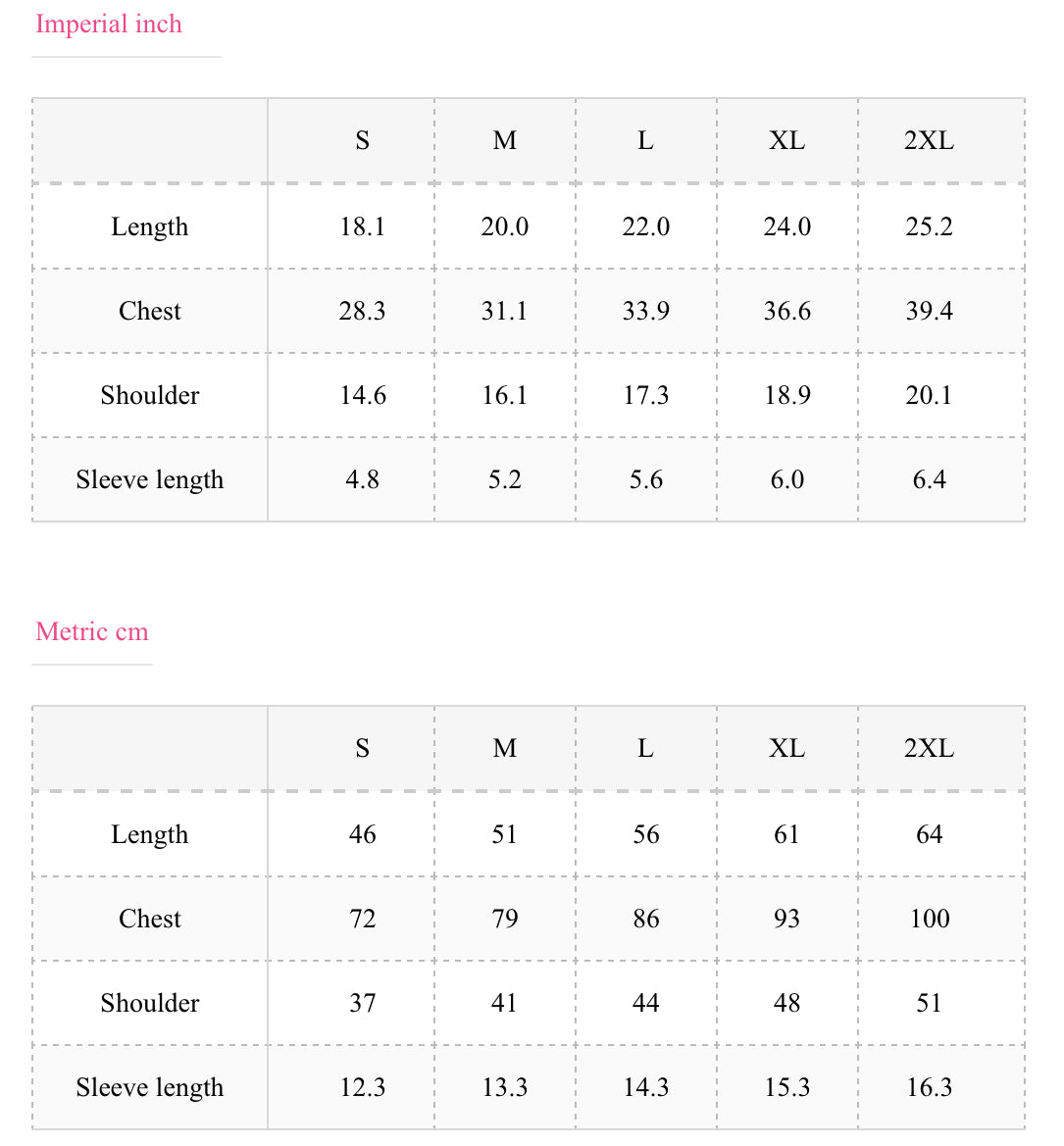Select the 2XL column header in the Metric table

click(929, 749)
